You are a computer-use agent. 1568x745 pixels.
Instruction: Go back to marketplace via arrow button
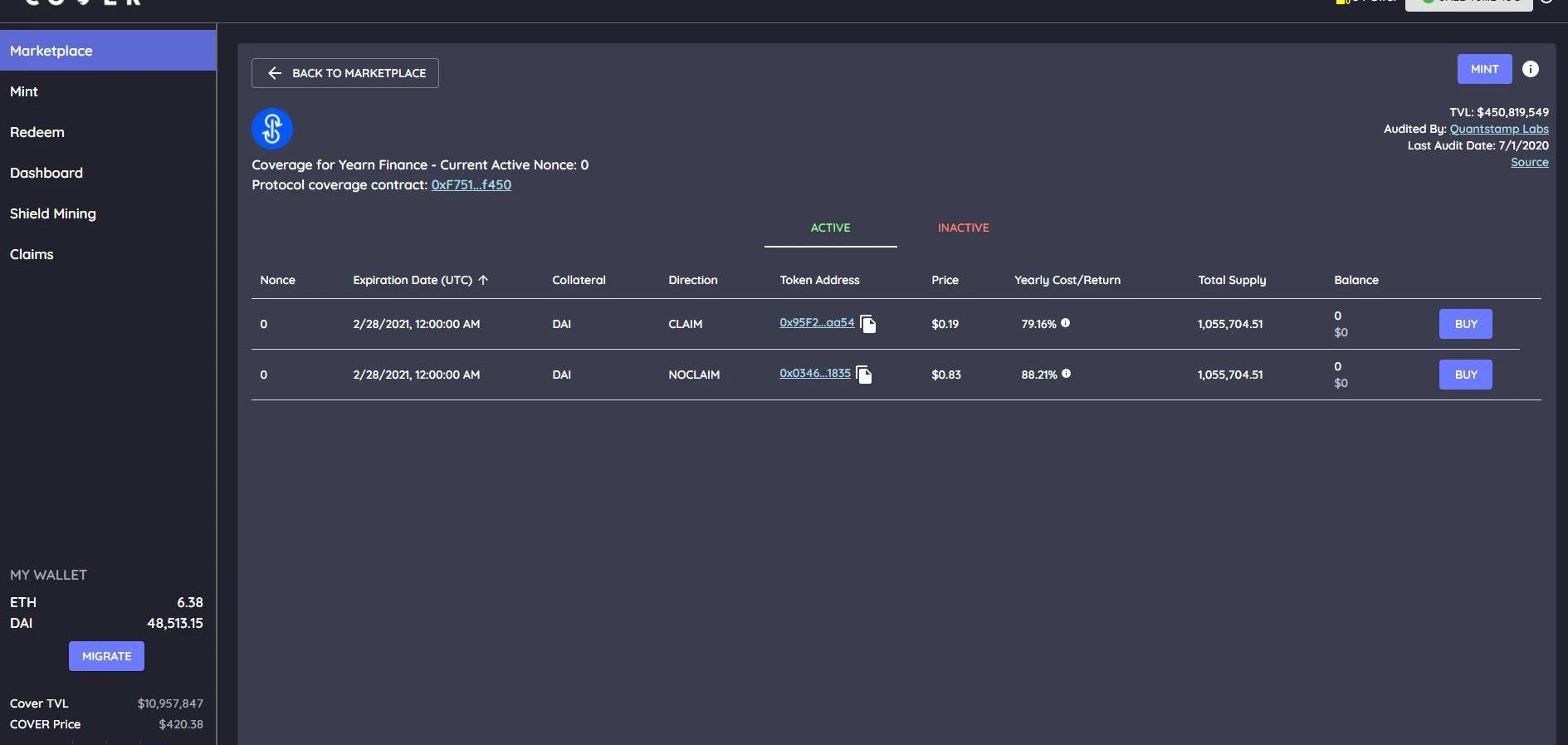pos(345,73)
